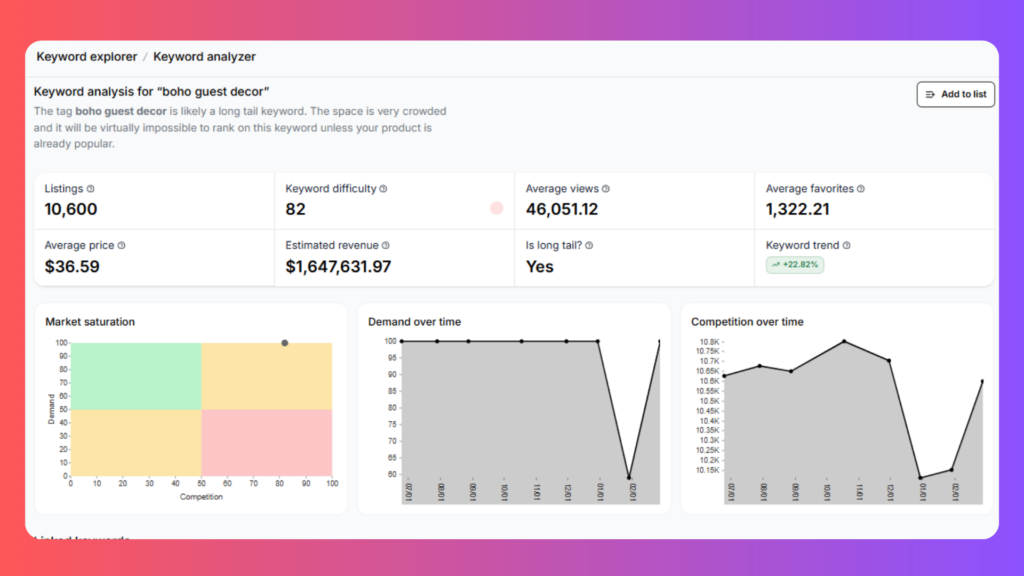Click the Average views value 46,051.12
The width and height of the screenshot is (1024, 576).
point(562,209)
